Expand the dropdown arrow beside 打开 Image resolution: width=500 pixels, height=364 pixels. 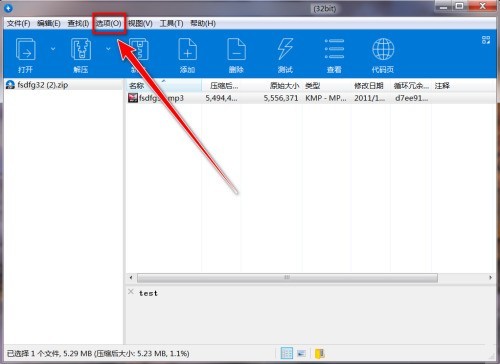point(53,49)
